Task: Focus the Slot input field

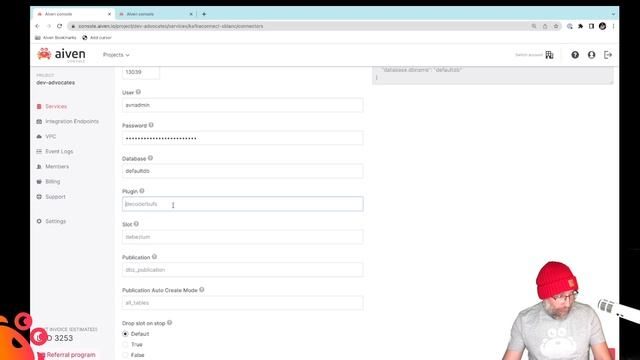Action: [242, 237]
